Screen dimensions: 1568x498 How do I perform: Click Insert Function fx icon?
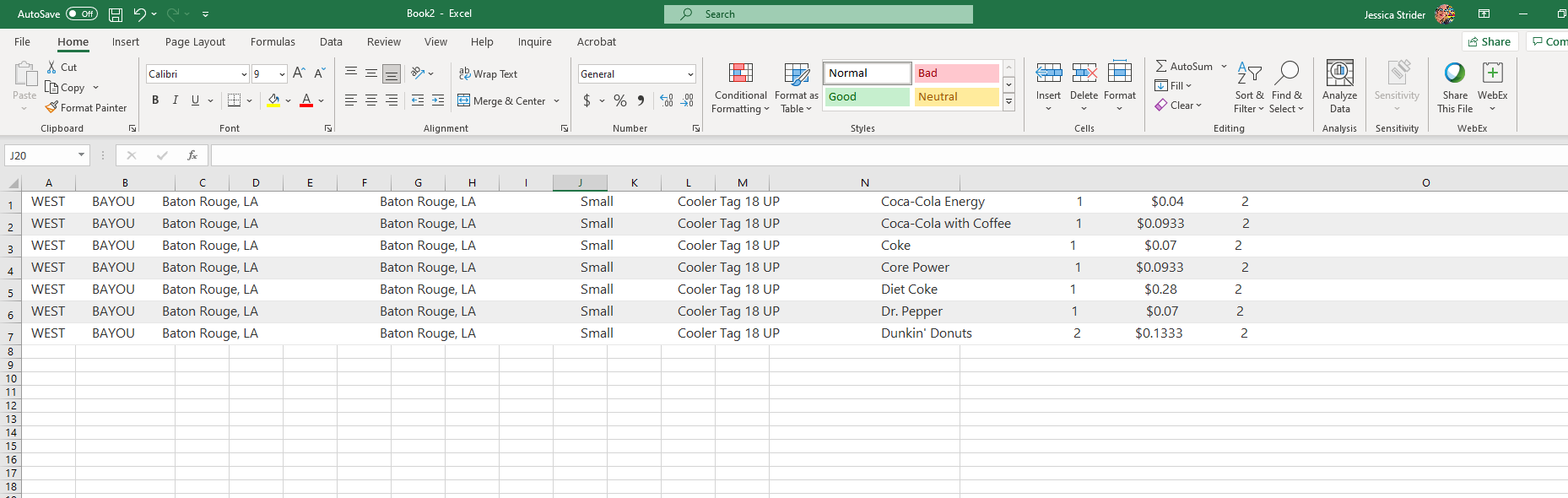tap(192, 155)
